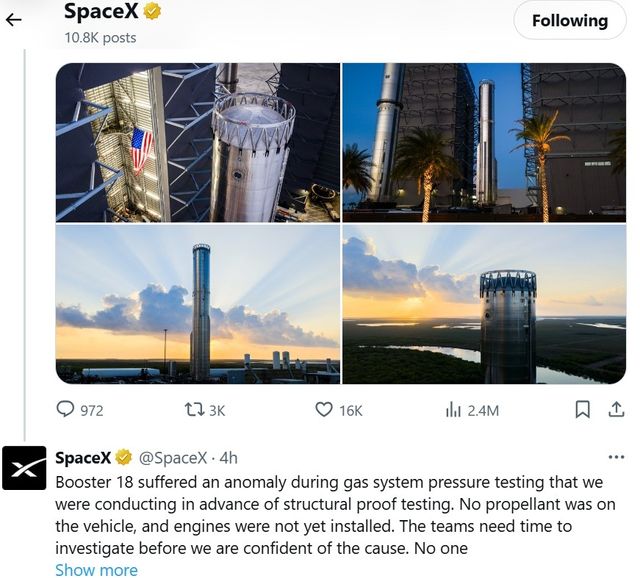Expand tweet text with Show more
The width and height of the screenshot is (640, 578).
pos(96,570)
